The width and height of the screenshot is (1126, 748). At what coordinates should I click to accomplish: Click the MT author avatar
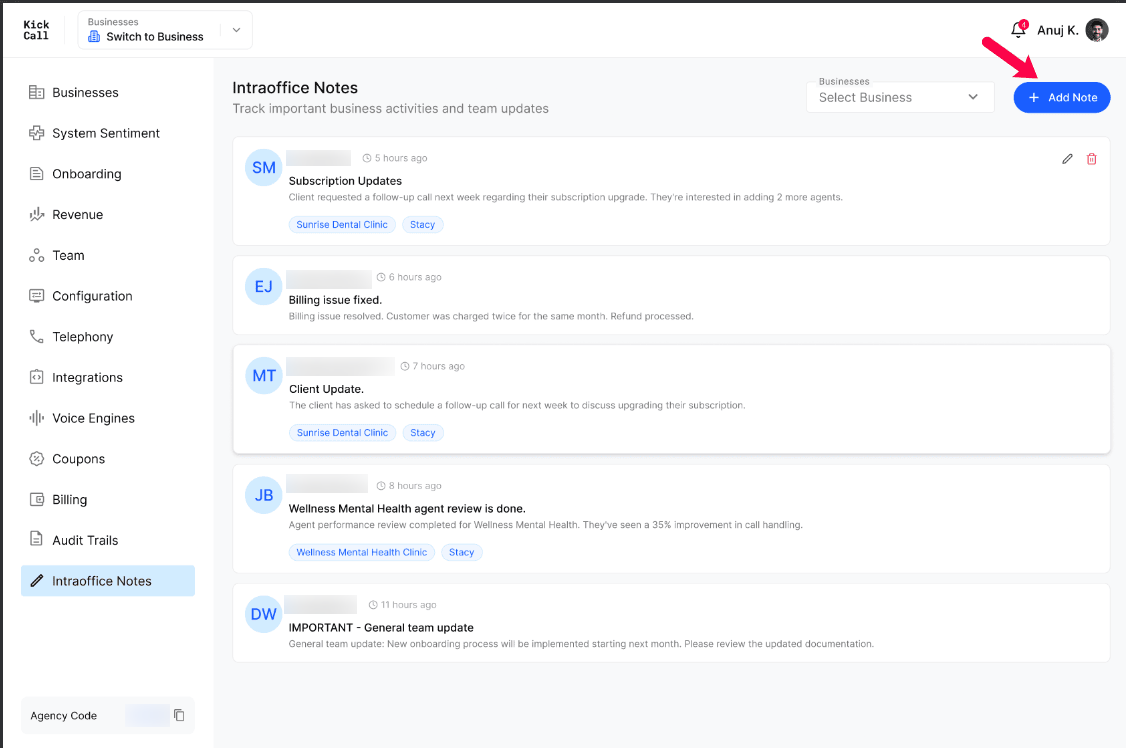[264, 375]
